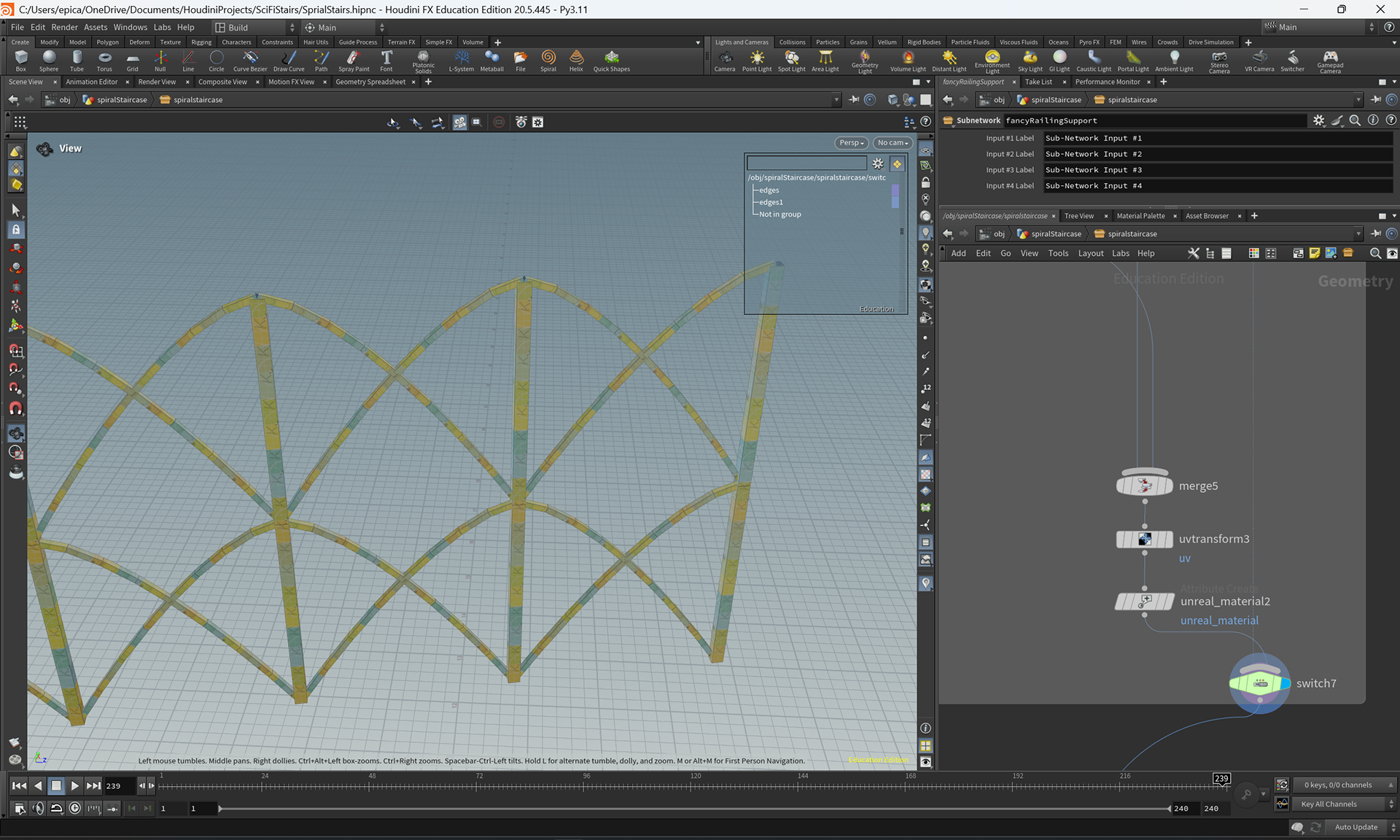Select the Not in group entry
This screenshot has height=840, width=1400.
(779, 214)
